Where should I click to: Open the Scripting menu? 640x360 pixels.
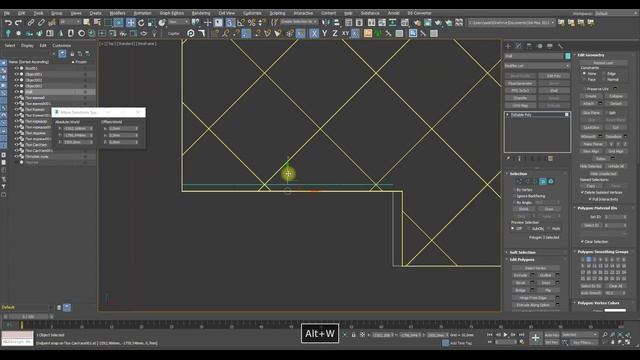[x=277, y=13]
